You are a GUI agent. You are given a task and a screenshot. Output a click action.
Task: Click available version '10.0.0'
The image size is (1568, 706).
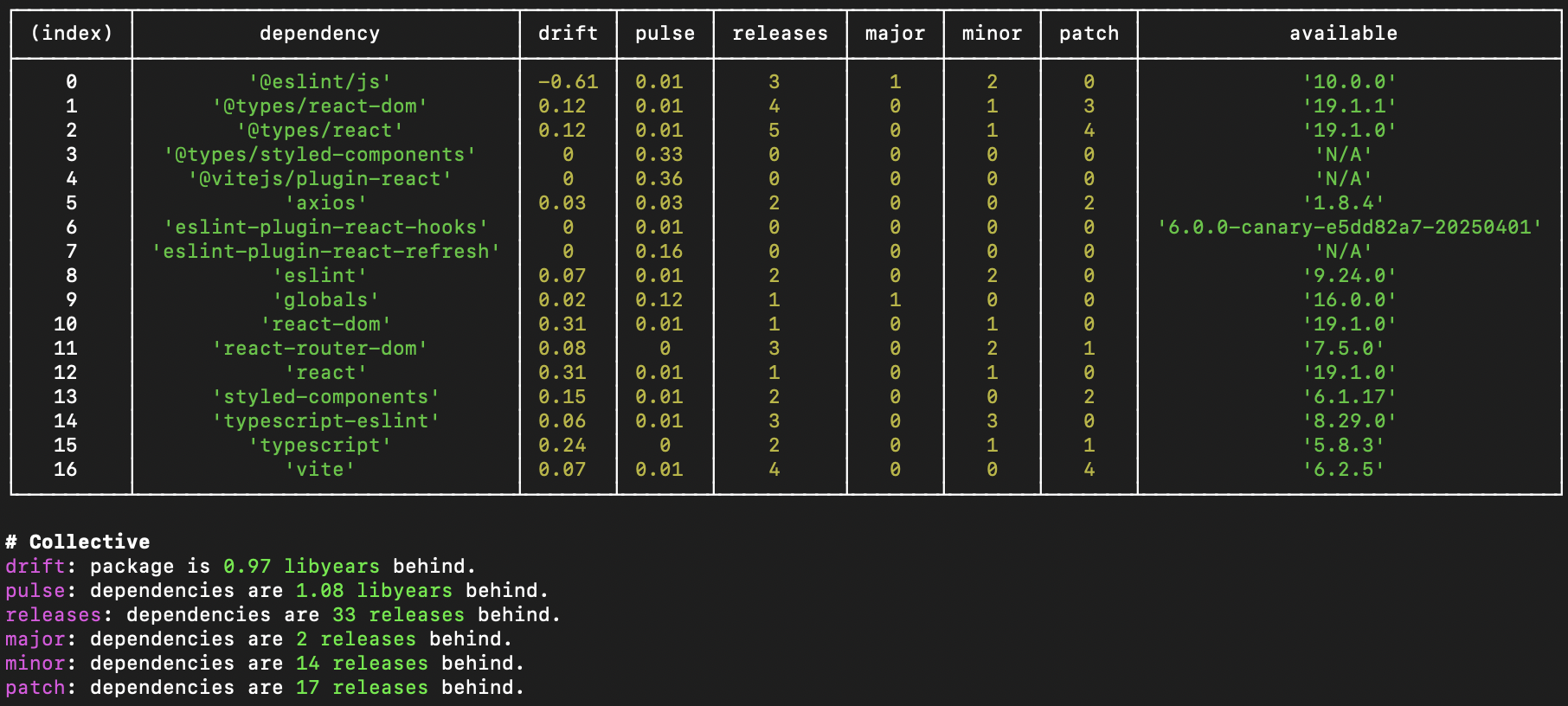(1349, 82)
